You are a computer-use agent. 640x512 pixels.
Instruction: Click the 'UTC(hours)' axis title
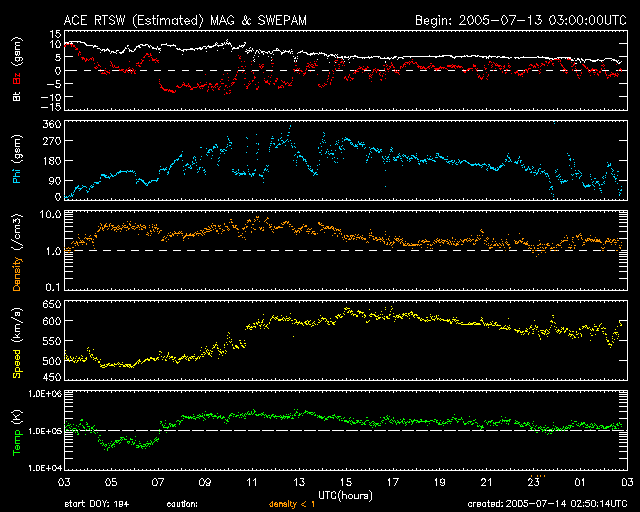345,496
